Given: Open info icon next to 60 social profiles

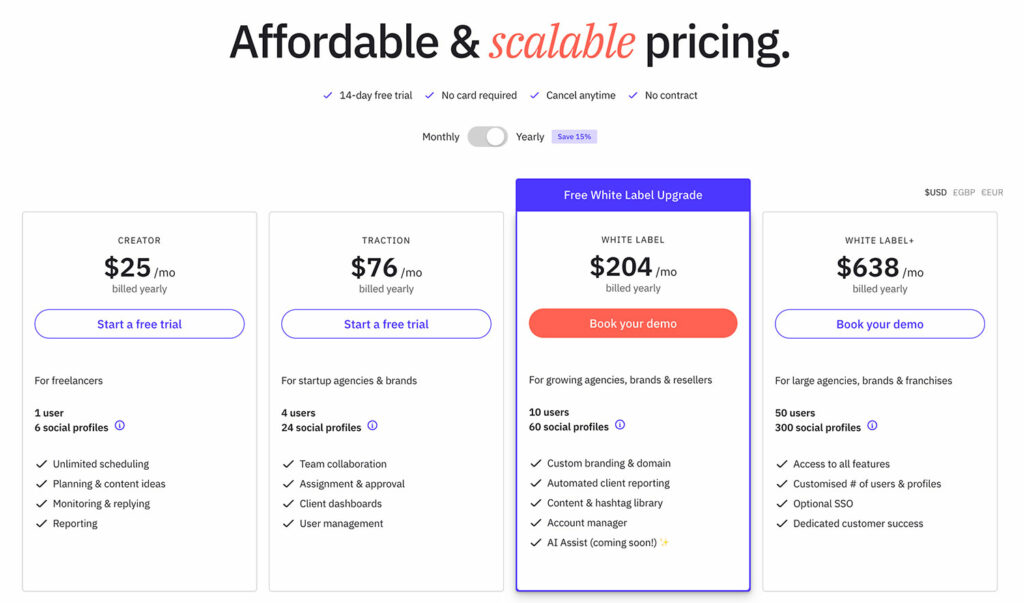Looking at the screenshot, I should pos(620,425).
